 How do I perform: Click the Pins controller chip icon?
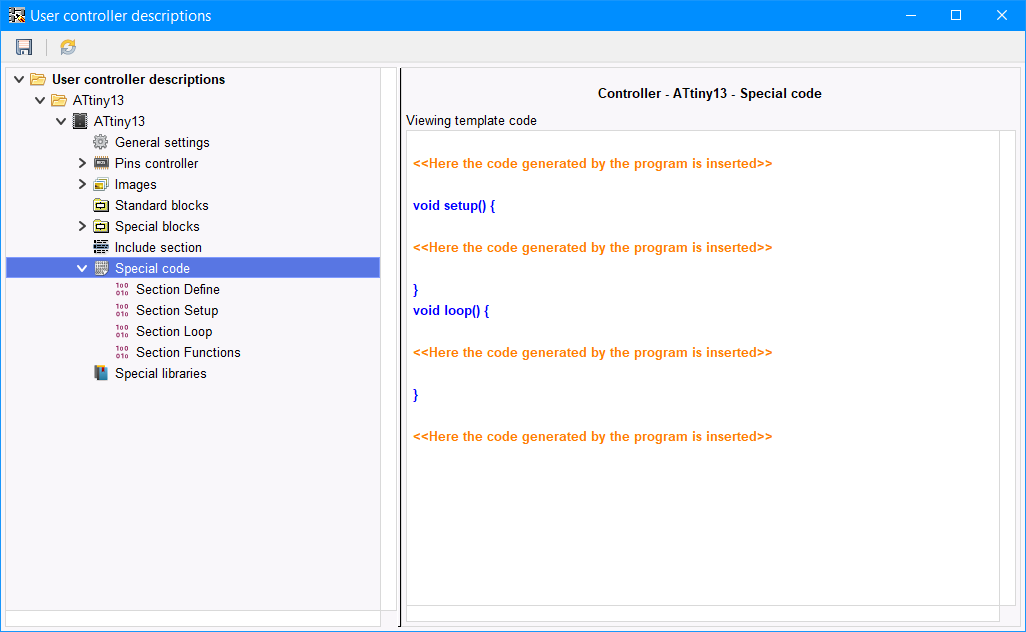pyautogui.click(x=101, y=163)
